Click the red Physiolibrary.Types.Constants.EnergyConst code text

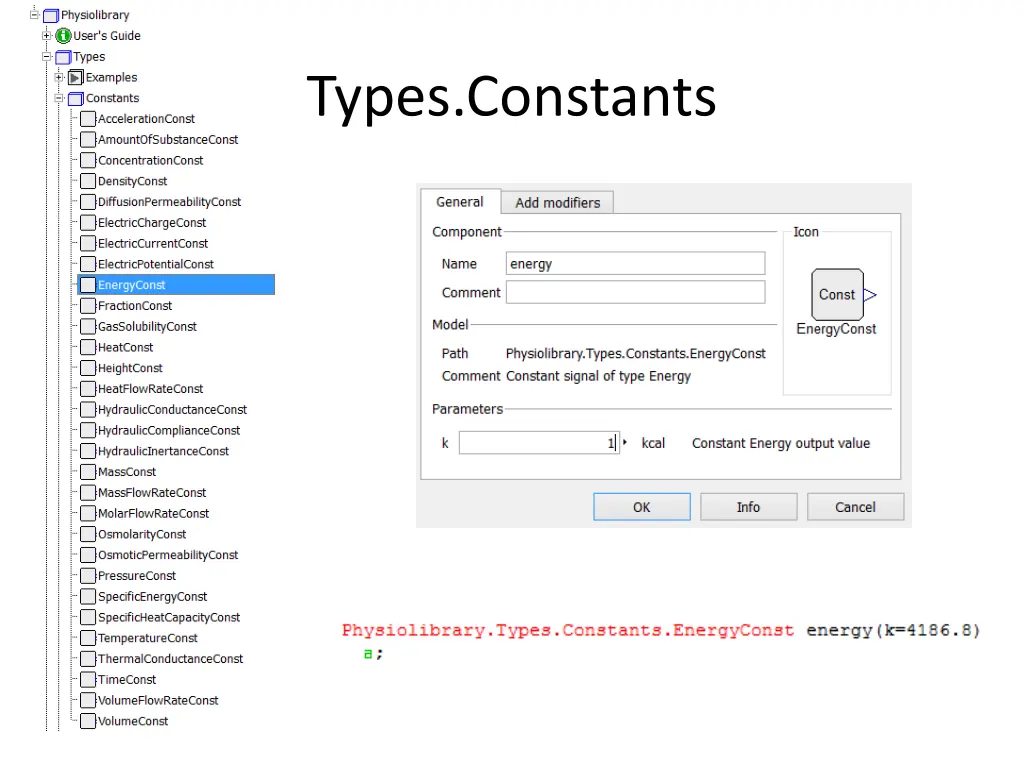[568, 631]
